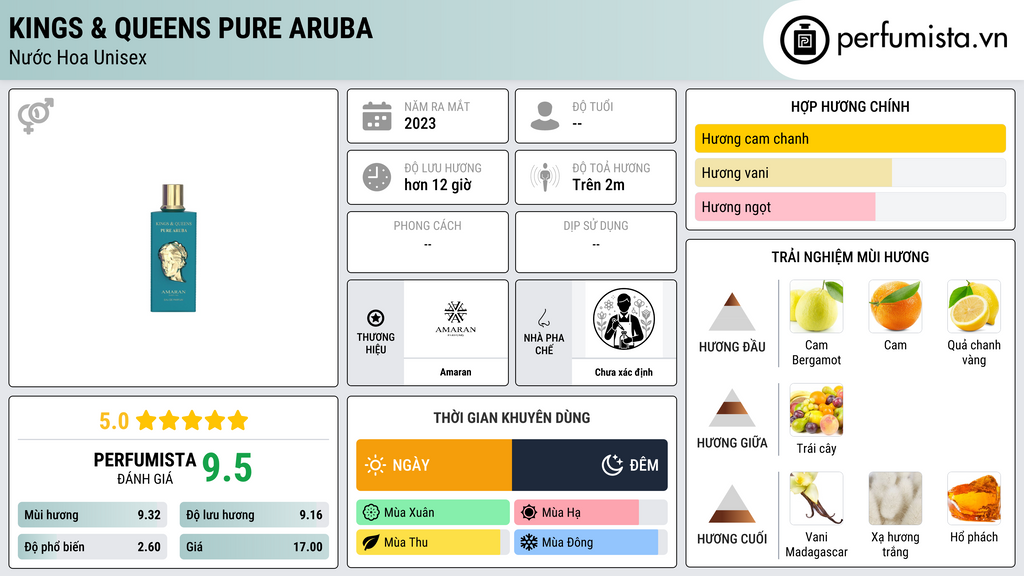The width and height of the screenshot is (1024, 576).
Task: Click the perfumista.vn perfume bottle logo icon
Action: [804, 40]
